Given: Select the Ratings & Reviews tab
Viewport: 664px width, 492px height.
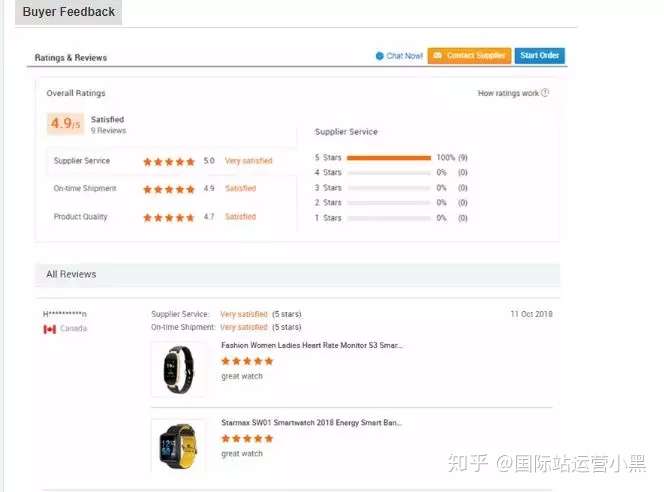Looking at the screenshot, I should (x=71, y=58).
